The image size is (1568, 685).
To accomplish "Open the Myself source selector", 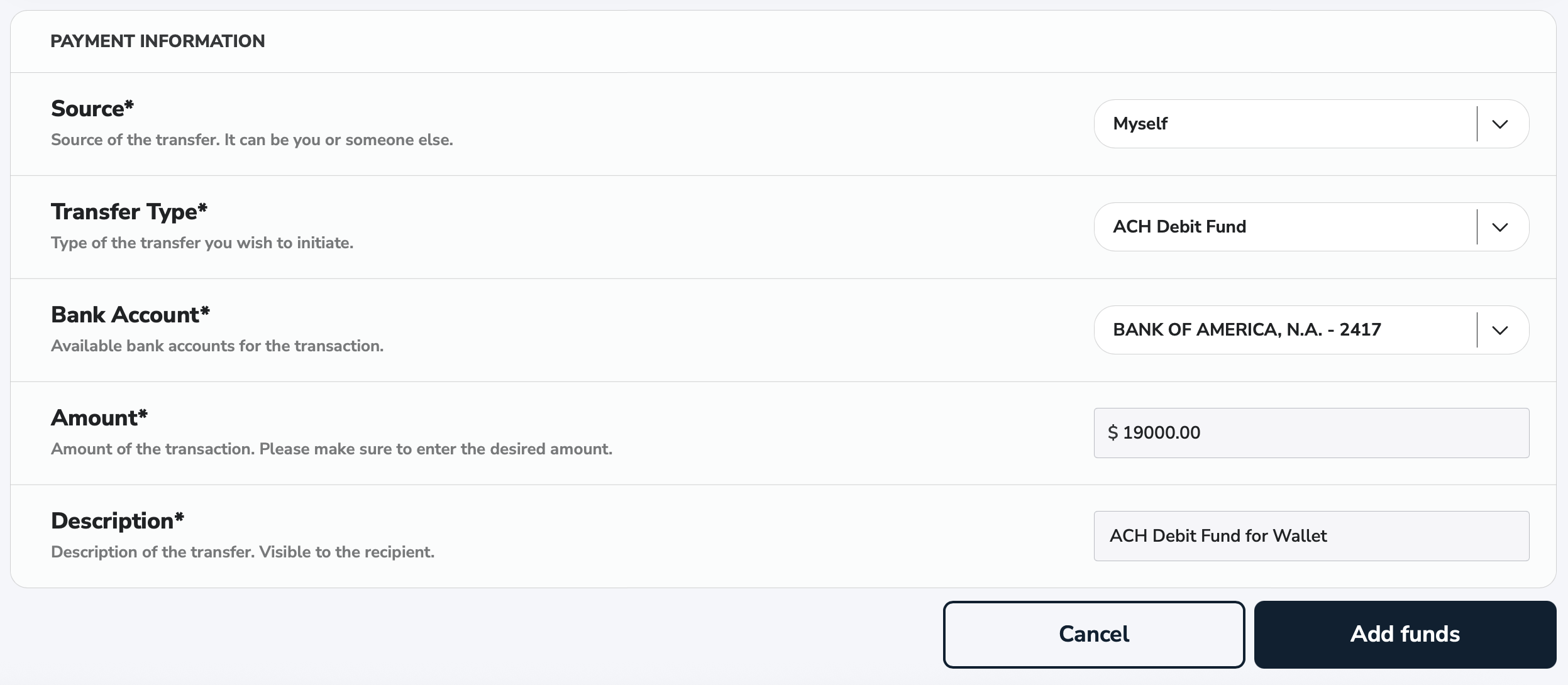I will tap(1257, 124).
